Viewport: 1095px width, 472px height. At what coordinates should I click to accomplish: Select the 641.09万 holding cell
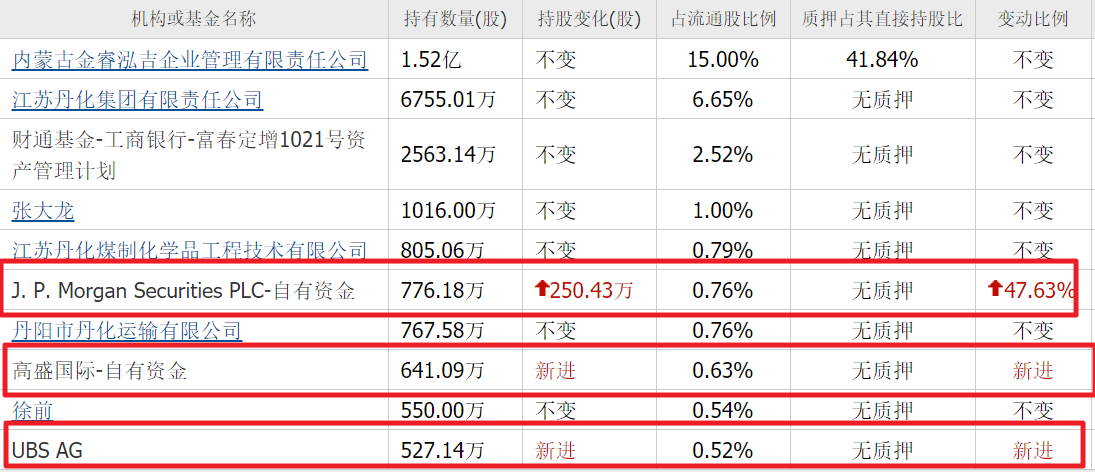[x=443, y=370]
